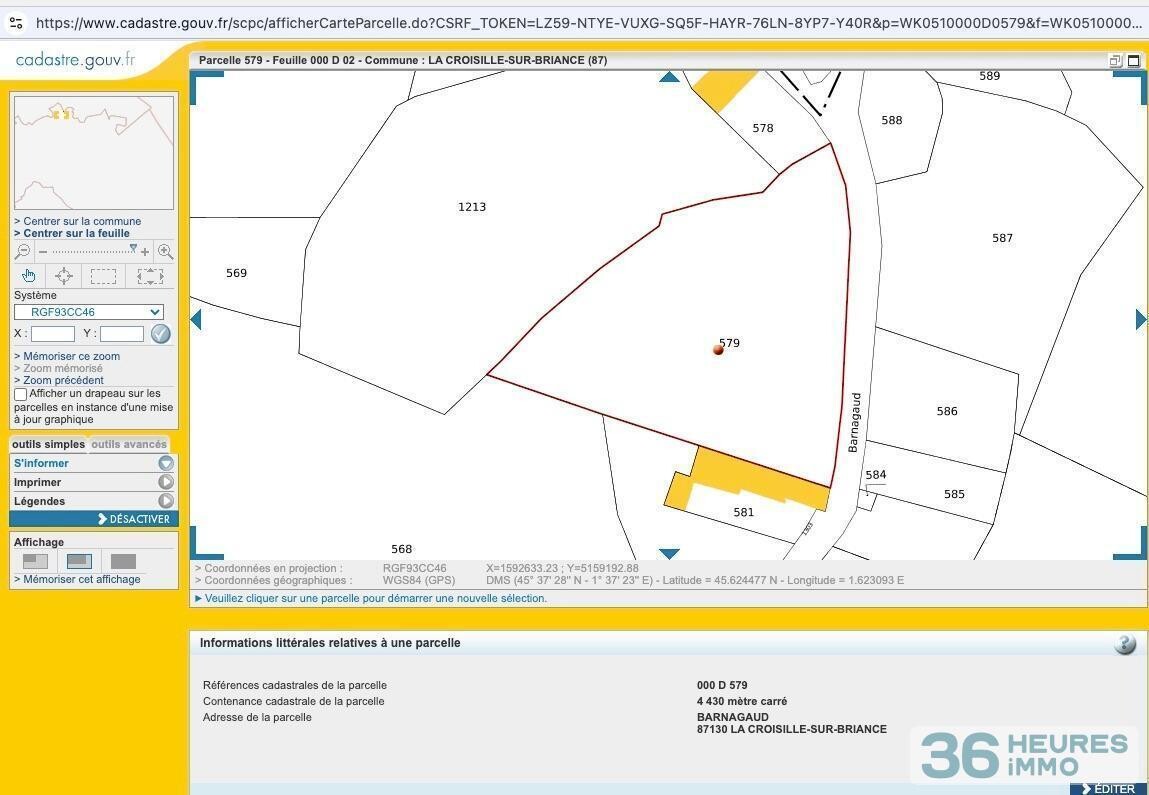Choose the first split display layout
Image resolution: width=1149 pixels, height=795 pixels.
click(x=35, y=561)
